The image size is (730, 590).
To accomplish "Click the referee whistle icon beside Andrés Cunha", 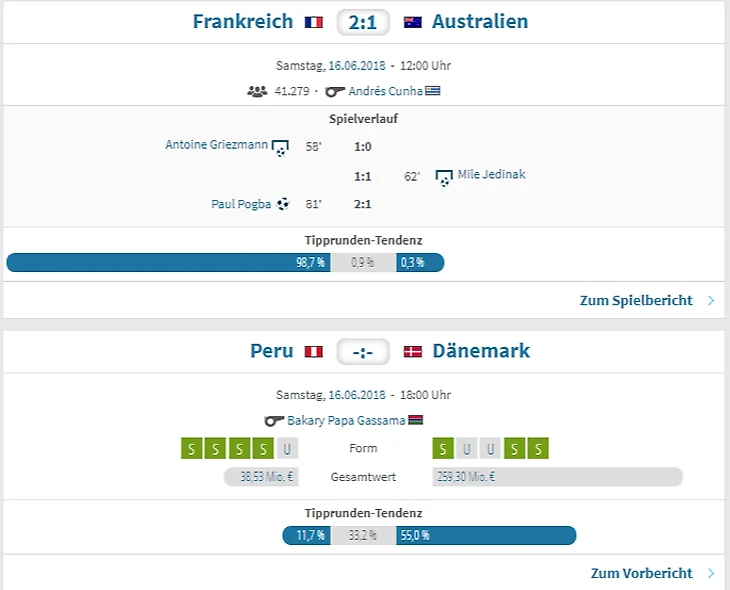I will click(x=335, y=91).
